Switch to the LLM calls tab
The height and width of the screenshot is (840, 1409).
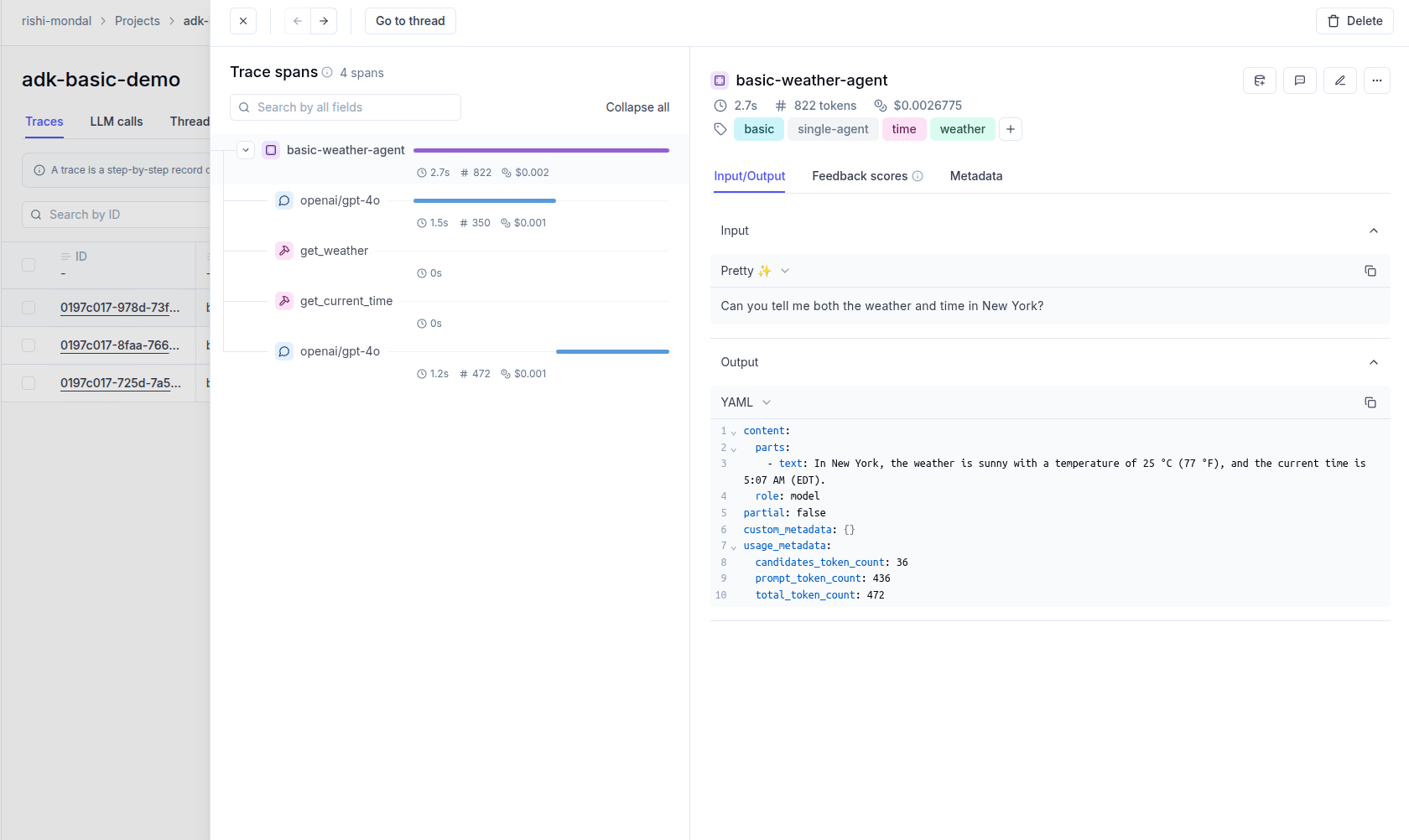pos(116,122)
